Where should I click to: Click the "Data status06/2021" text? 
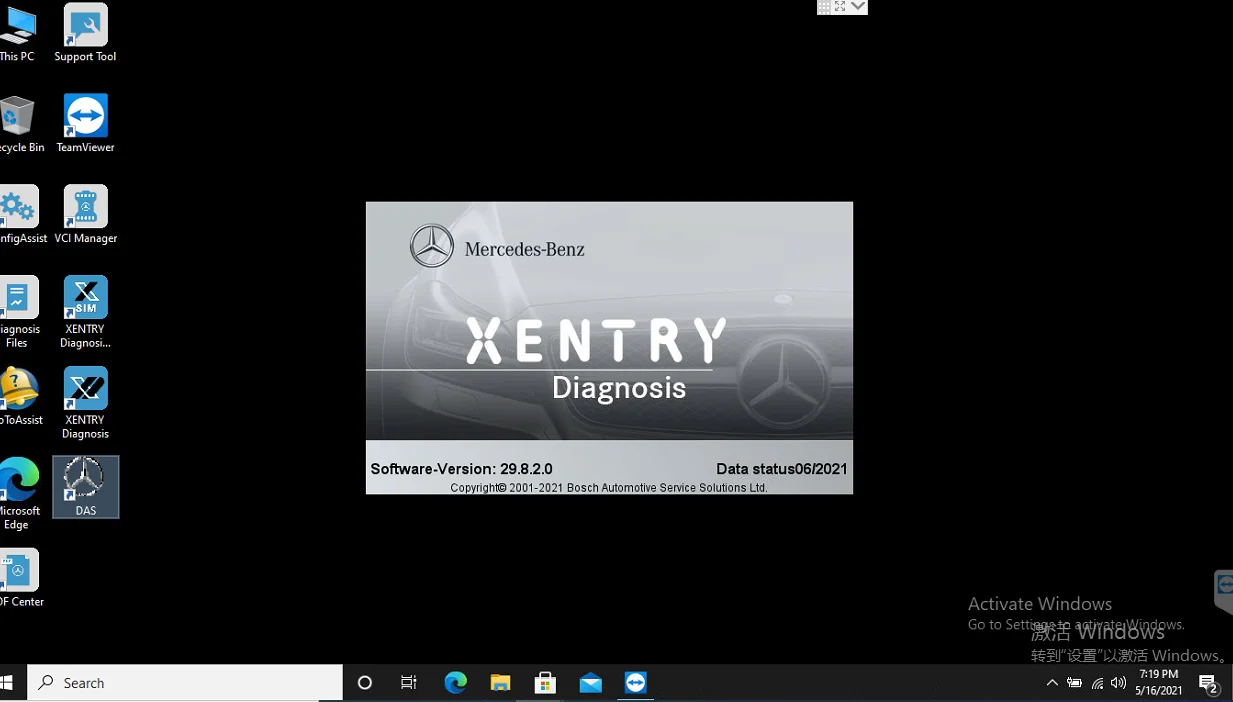[x=782, y=469]
